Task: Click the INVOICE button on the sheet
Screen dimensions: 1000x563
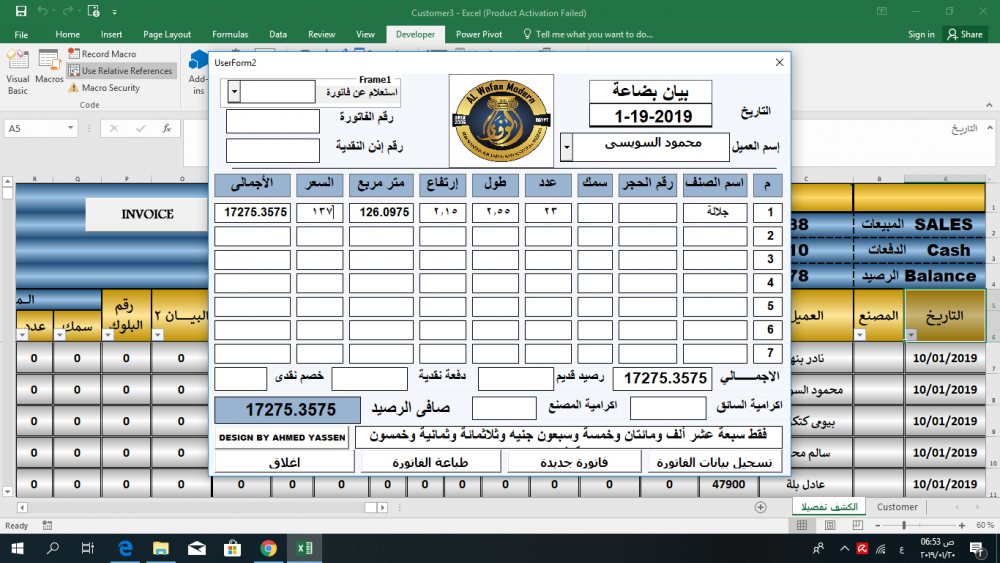Action: 147,214
